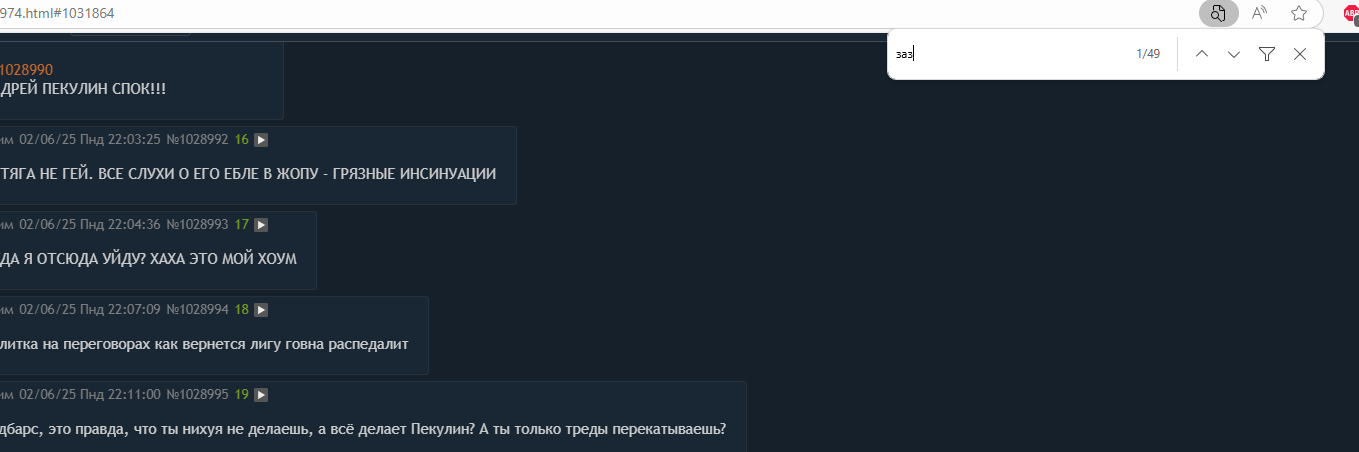The image size is (1359, 452).
Task: Add page to favorites with star icon
Action: point(1299,14)
